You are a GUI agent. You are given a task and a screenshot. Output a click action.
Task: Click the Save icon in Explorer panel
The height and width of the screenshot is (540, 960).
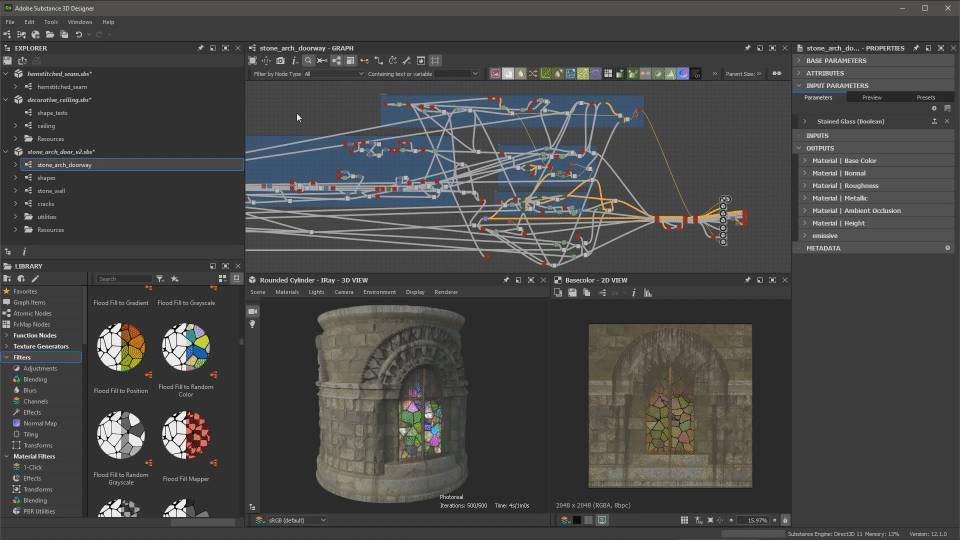point(8,61)
